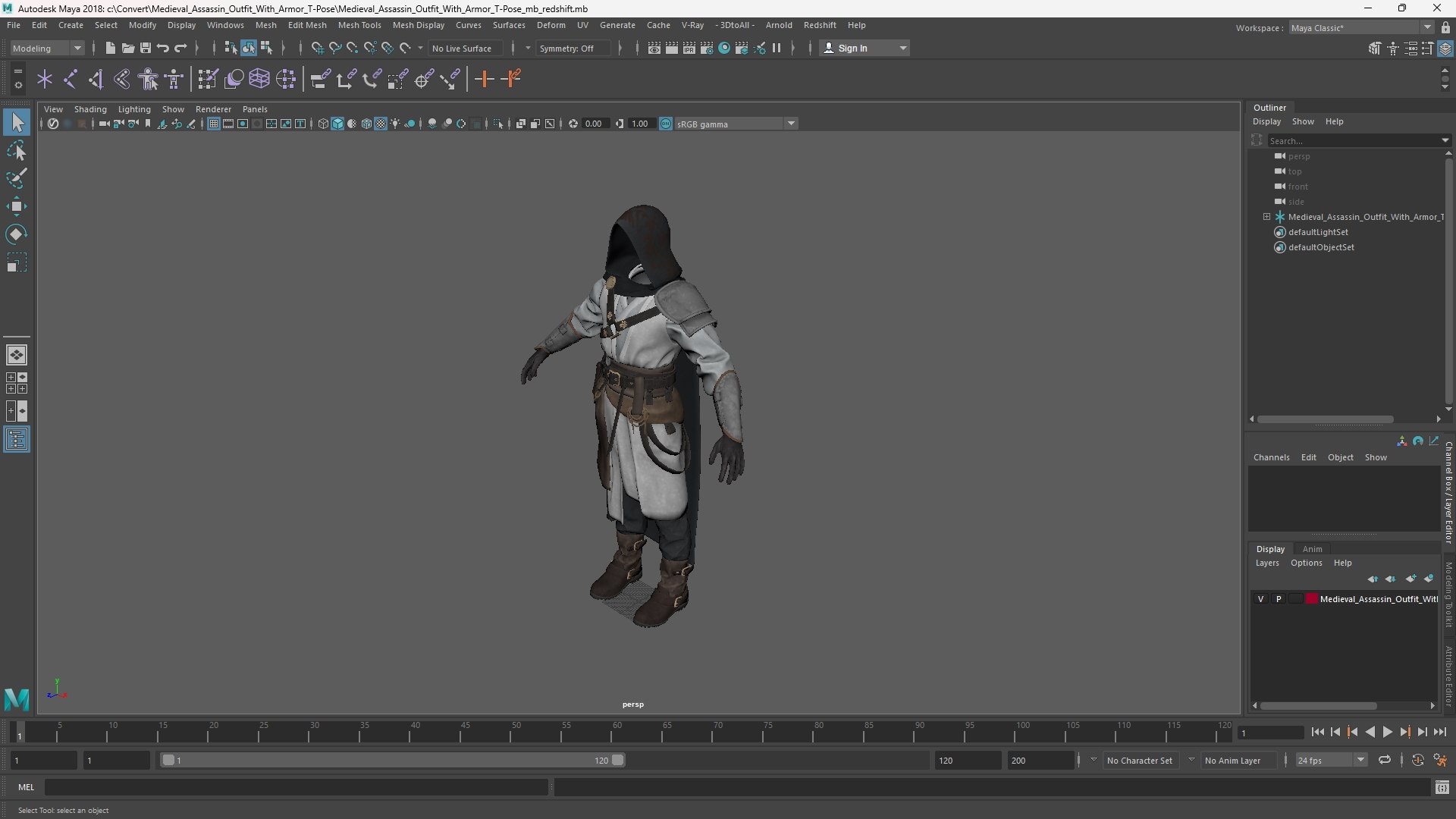Render the current frame icon
The width and height of the screenshot is (1456, 819).
pos(672,48)
